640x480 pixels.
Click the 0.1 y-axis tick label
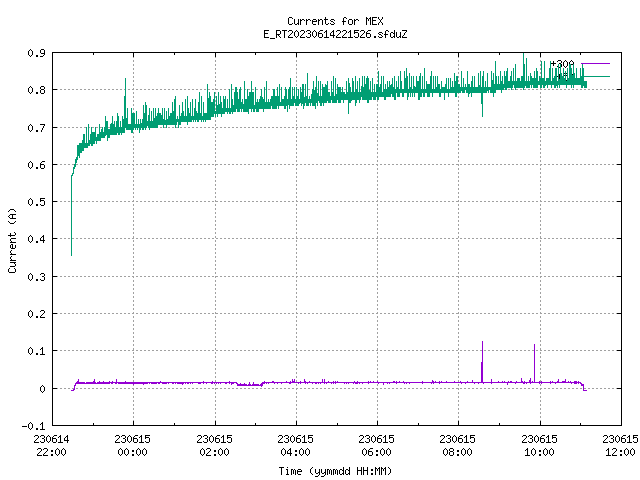click(36, 351)
